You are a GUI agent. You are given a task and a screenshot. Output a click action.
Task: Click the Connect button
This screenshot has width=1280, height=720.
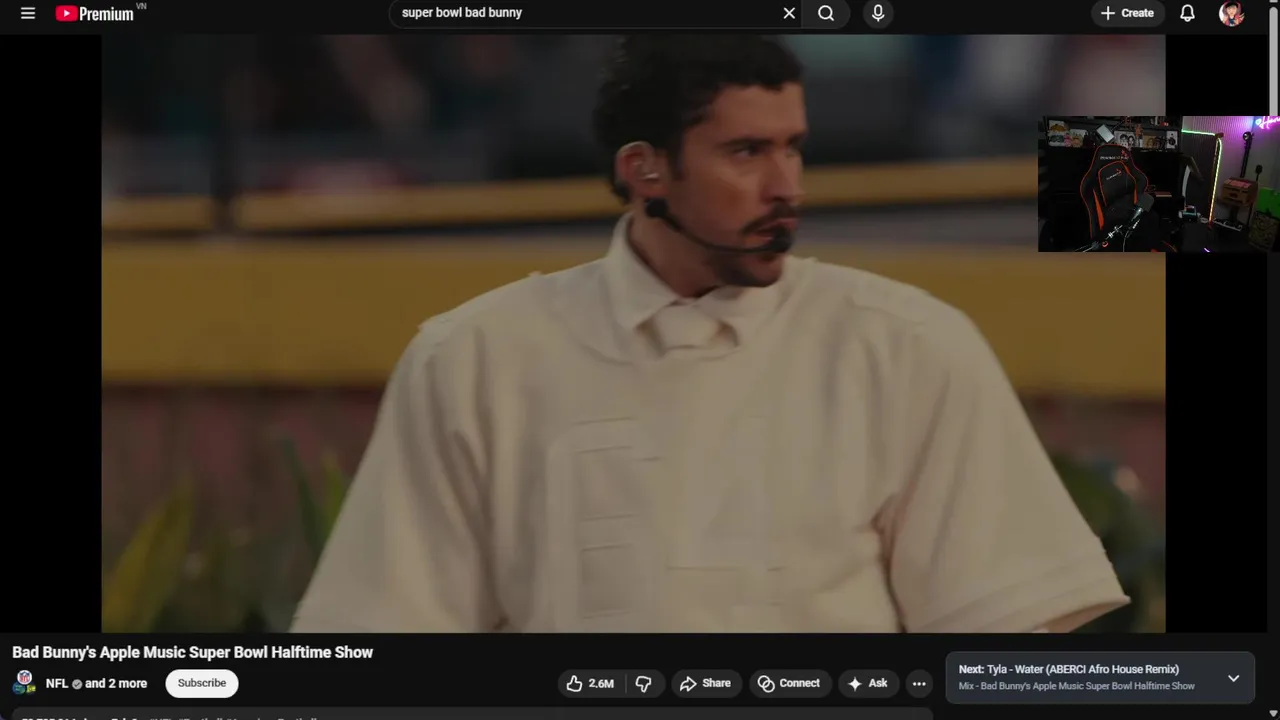tap(789, 684)
